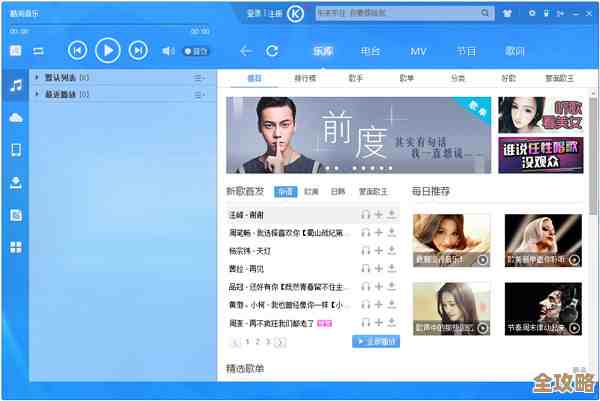The width and height of the screenshot is (600, 401).
Task: Toggle the pill switch beside the volume icon
Action: coord(196,51)
